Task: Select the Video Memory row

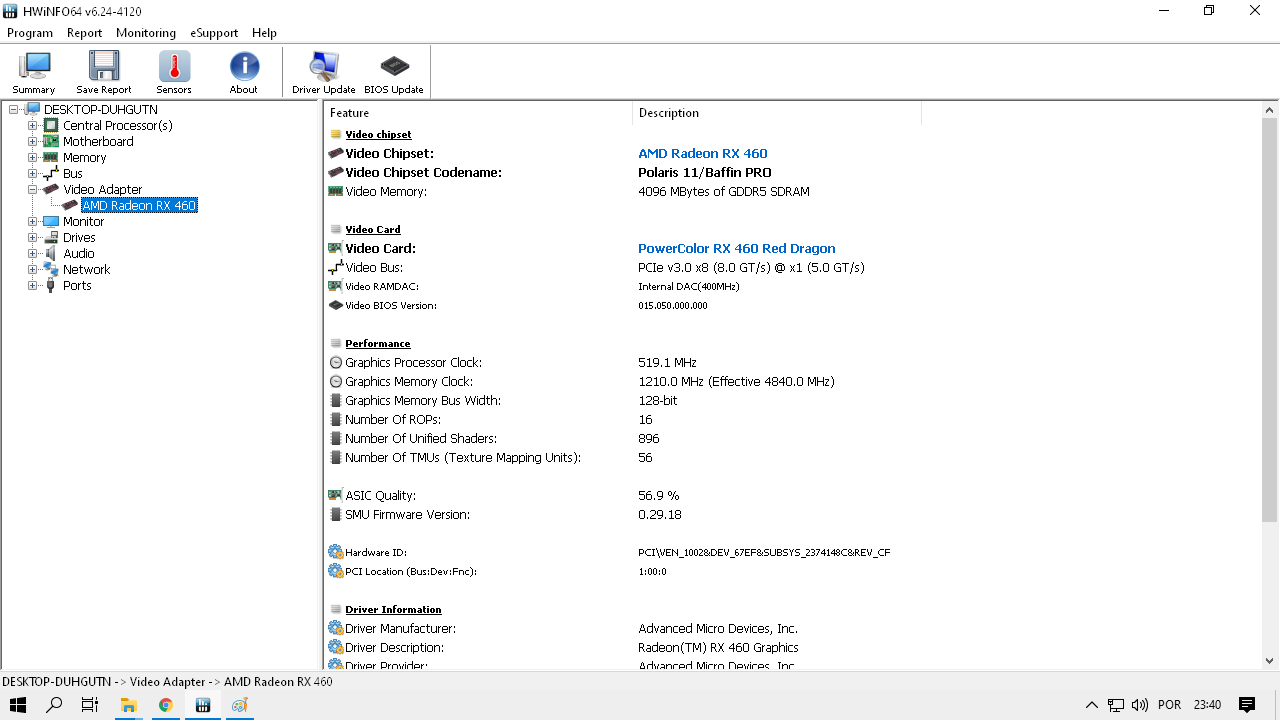Action: [x=792, y=192]
